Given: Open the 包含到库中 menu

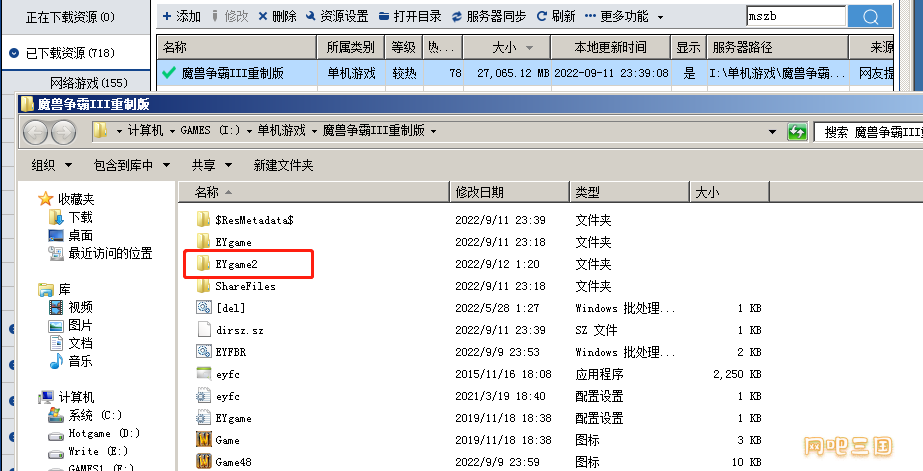Looking at the screenshot, I should pyautogui.click(x=132, y=165).
